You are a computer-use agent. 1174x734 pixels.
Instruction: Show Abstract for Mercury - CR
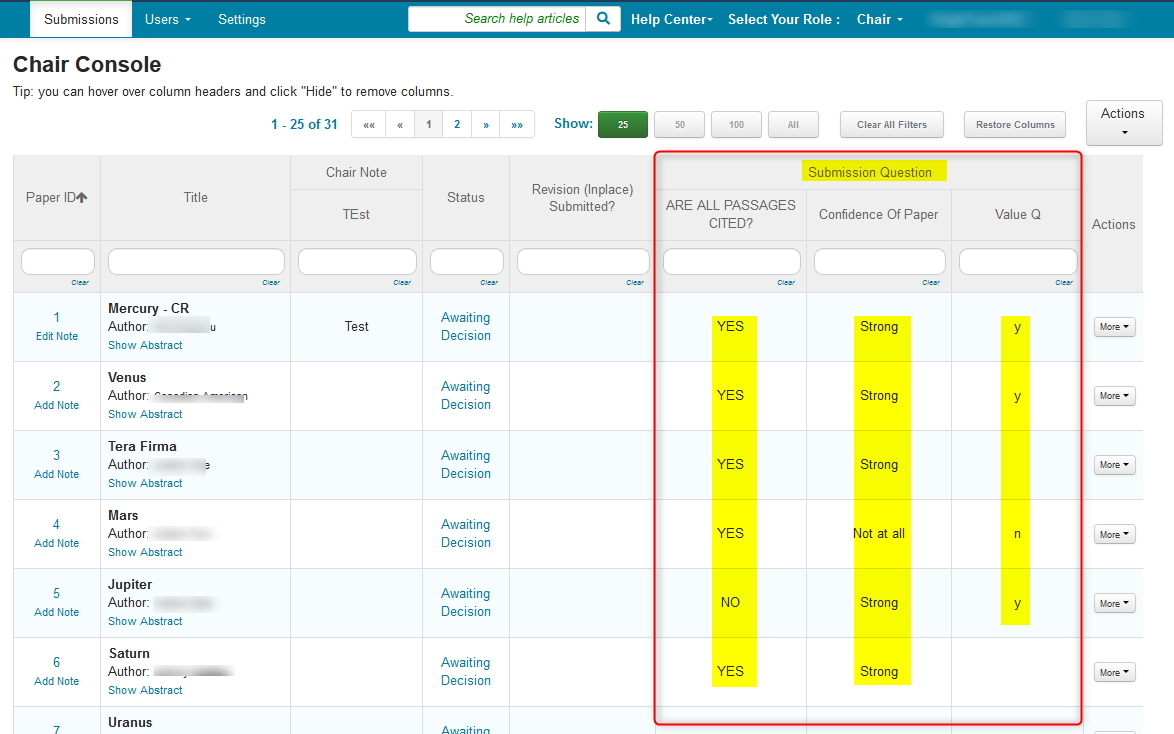(x=145, y=345)
